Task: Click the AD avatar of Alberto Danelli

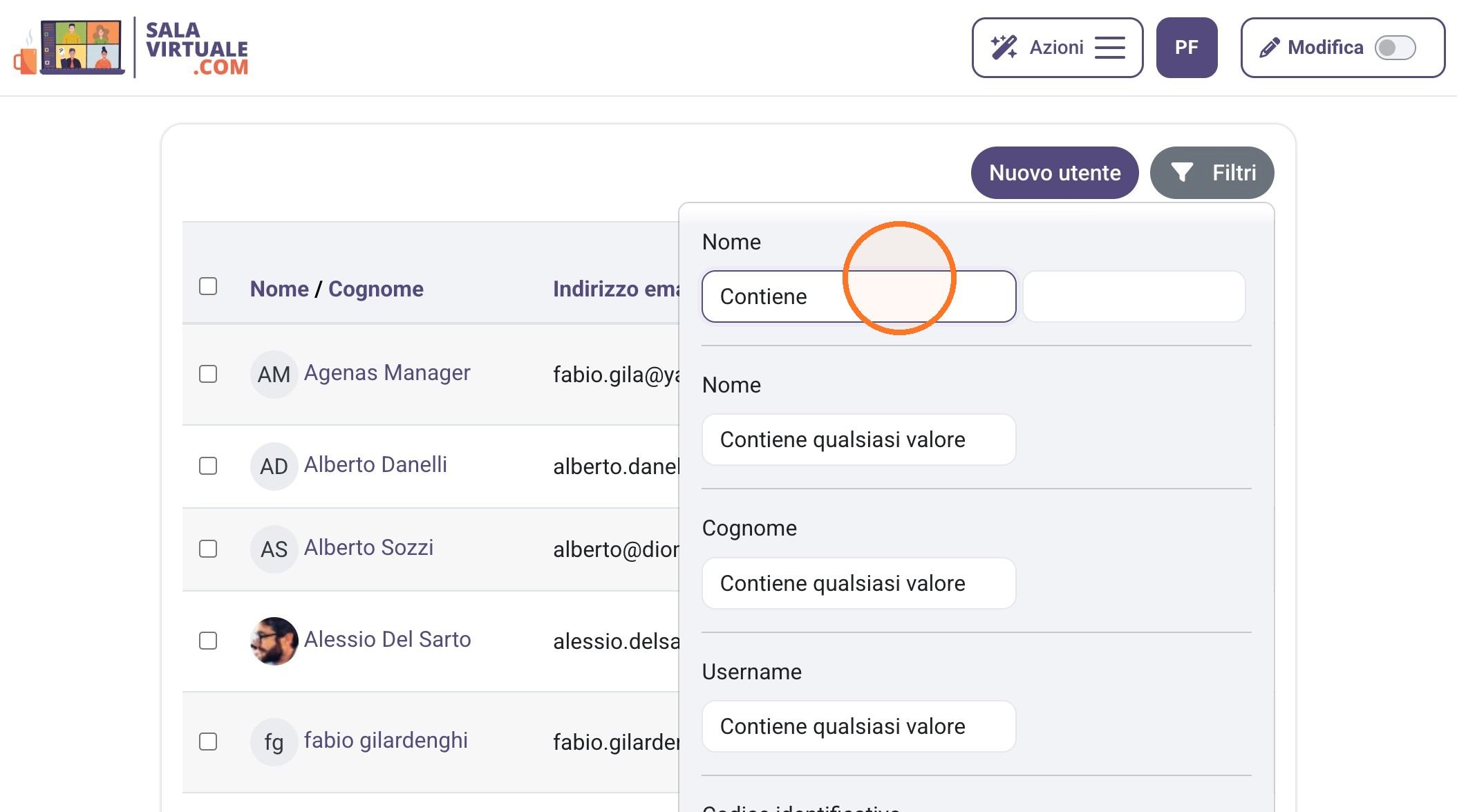Action: click(274, 466)
